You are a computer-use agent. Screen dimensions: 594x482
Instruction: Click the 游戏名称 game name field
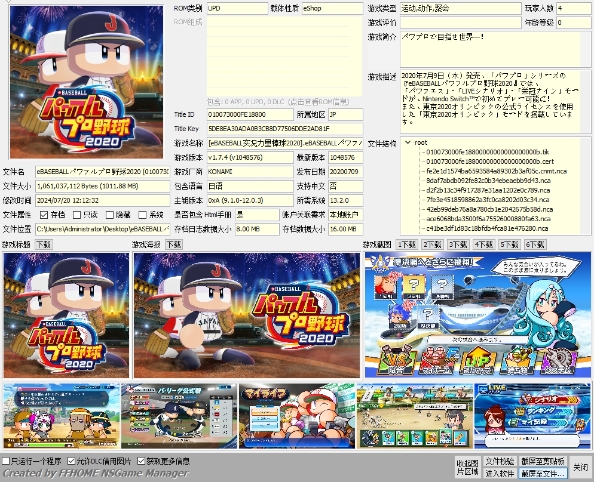point(285,143)
